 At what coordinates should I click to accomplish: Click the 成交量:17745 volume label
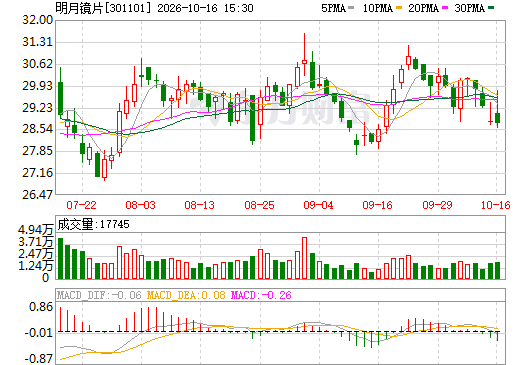(93, 224)
